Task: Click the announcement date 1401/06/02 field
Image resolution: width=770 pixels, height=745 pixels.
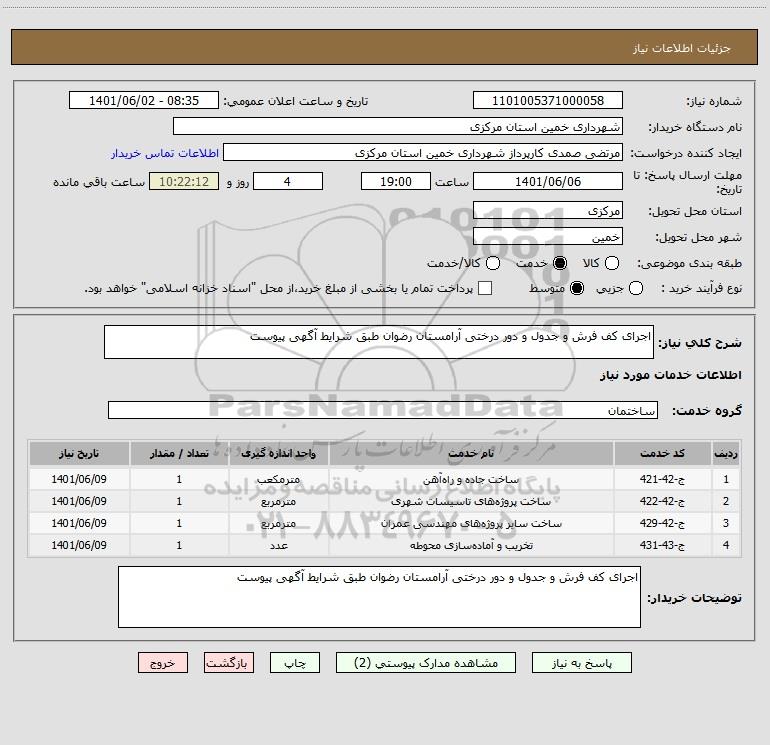Action: coord(144,101)
